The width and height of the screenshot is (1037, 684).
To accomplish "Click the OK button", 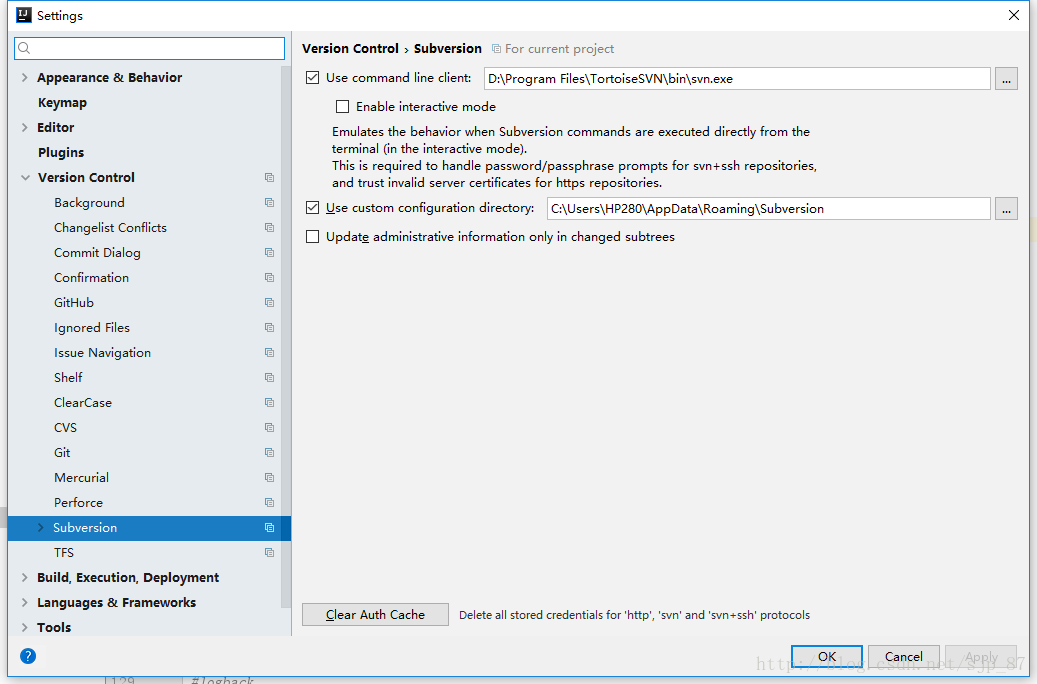I will (826, 656).
